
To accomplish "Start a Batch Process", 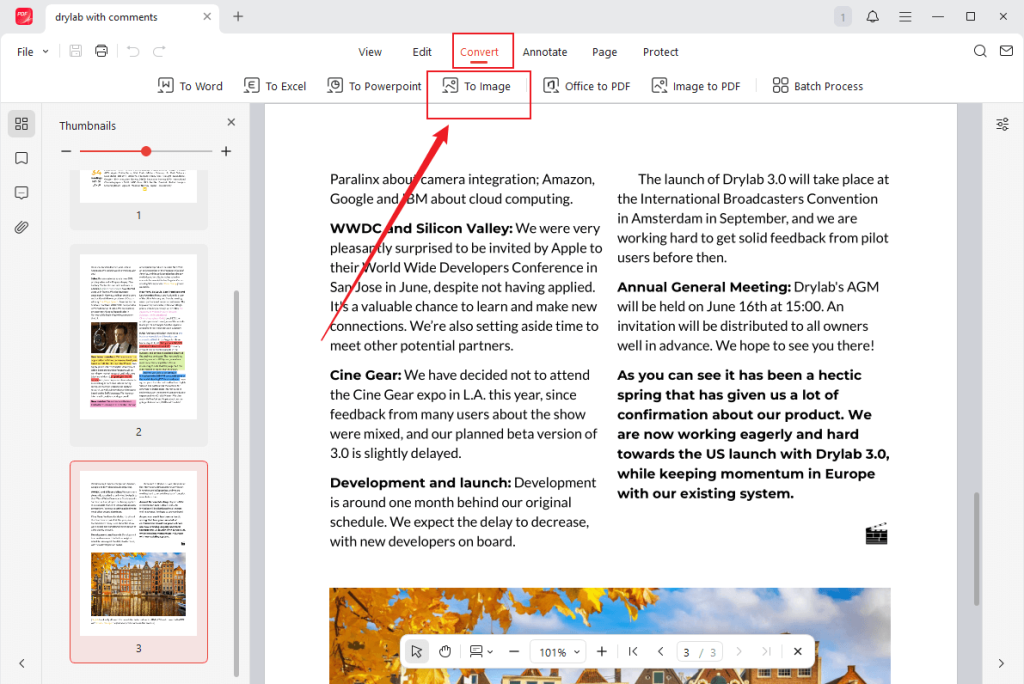I will (x=817, y=86).
